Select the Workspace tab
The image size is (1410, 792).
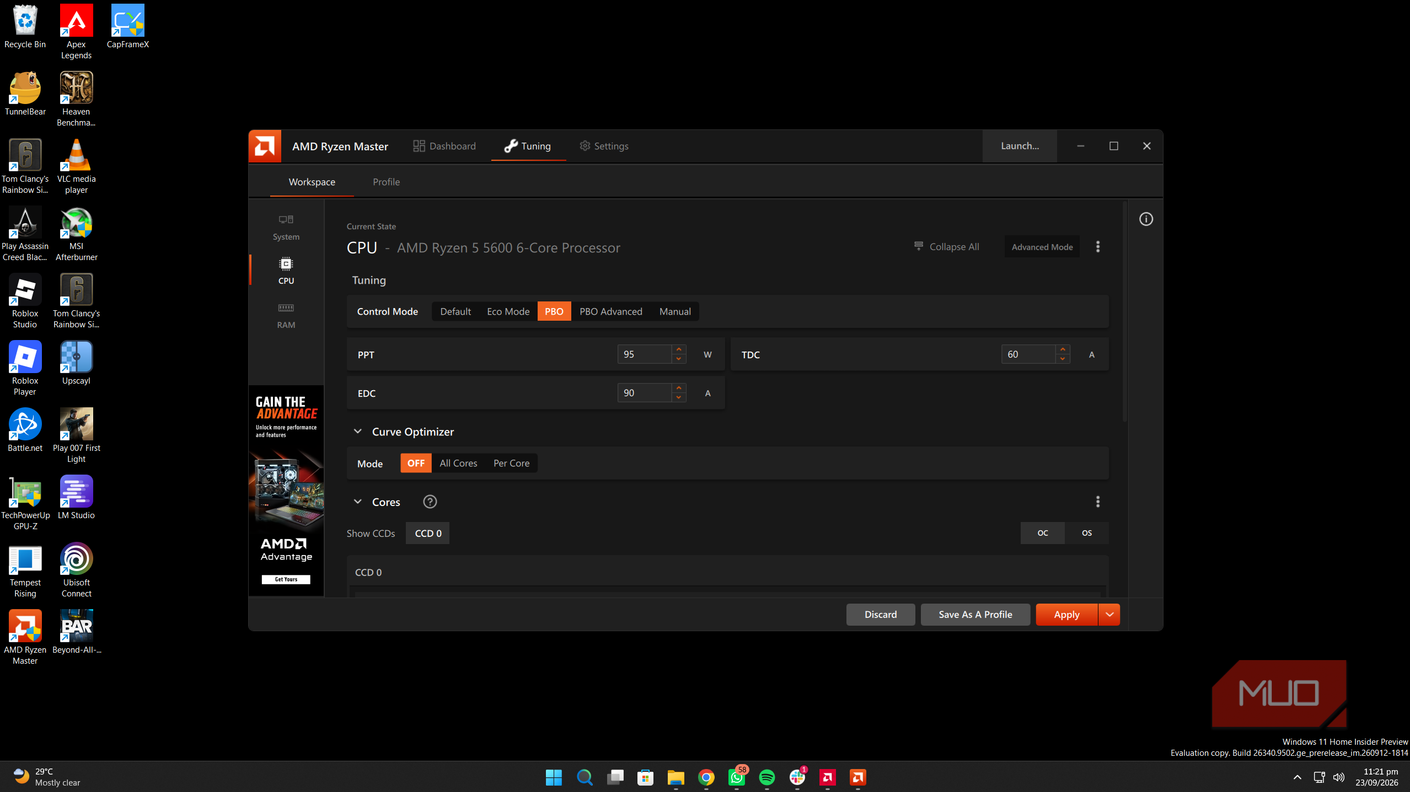[x=312, y=182]
